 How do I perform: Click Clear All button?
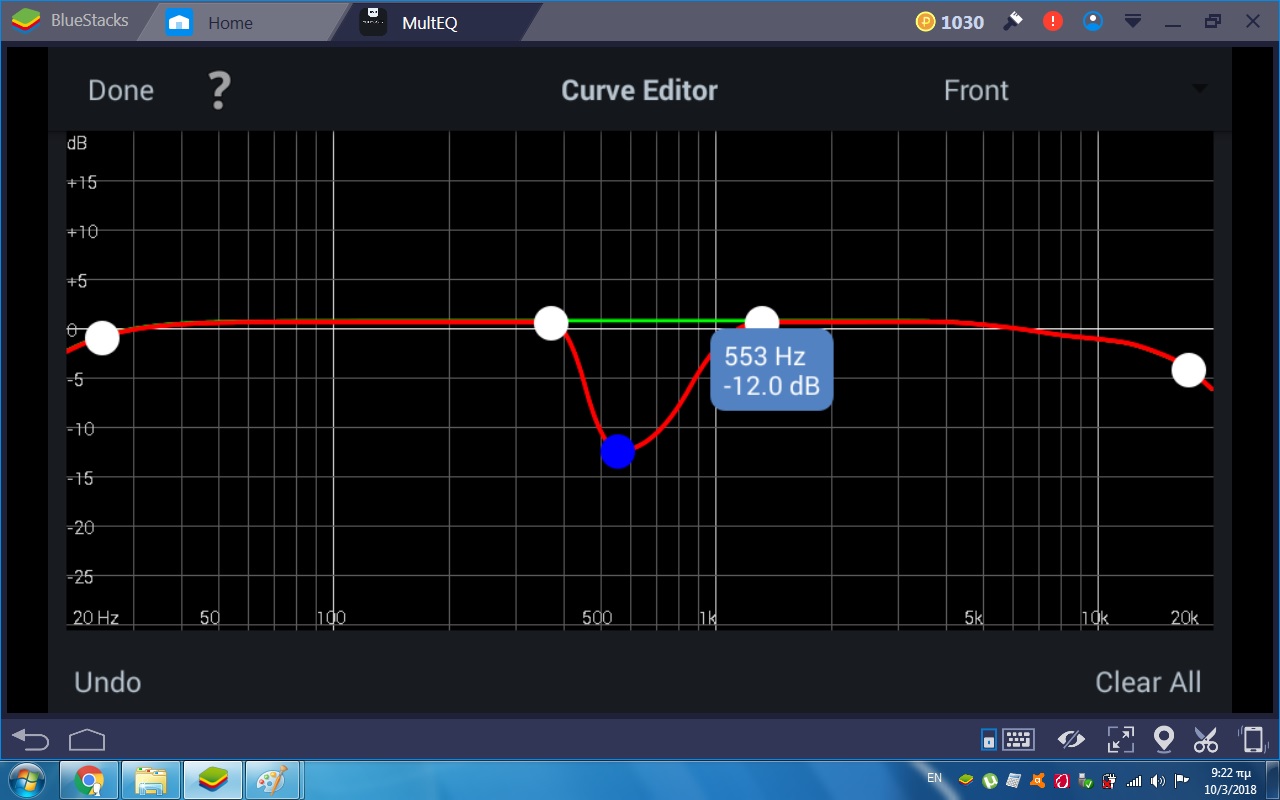1147,682
